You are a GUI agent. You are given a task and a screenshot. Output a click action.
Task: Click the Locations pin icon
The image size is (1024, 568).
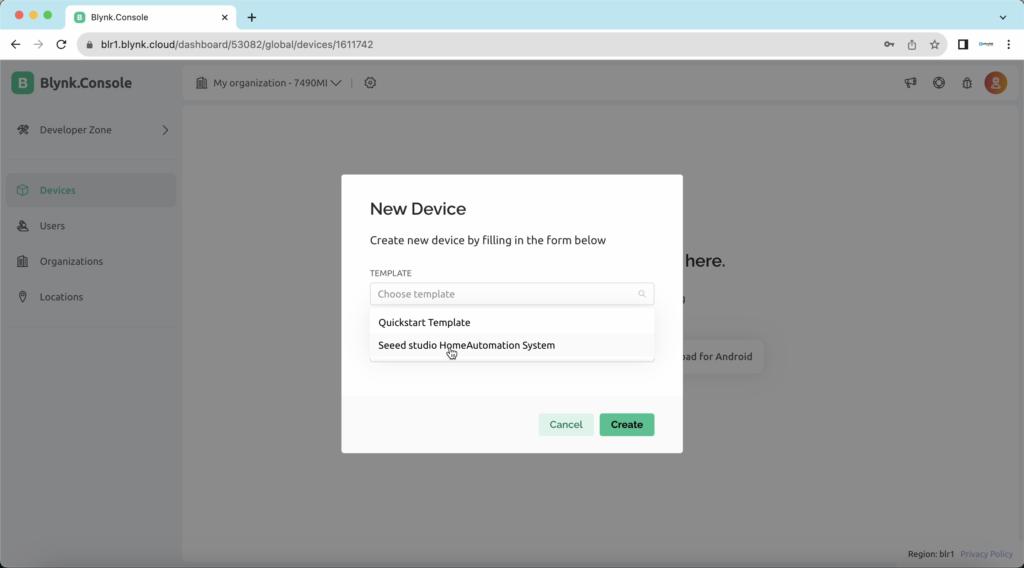(x=23, y=296)
